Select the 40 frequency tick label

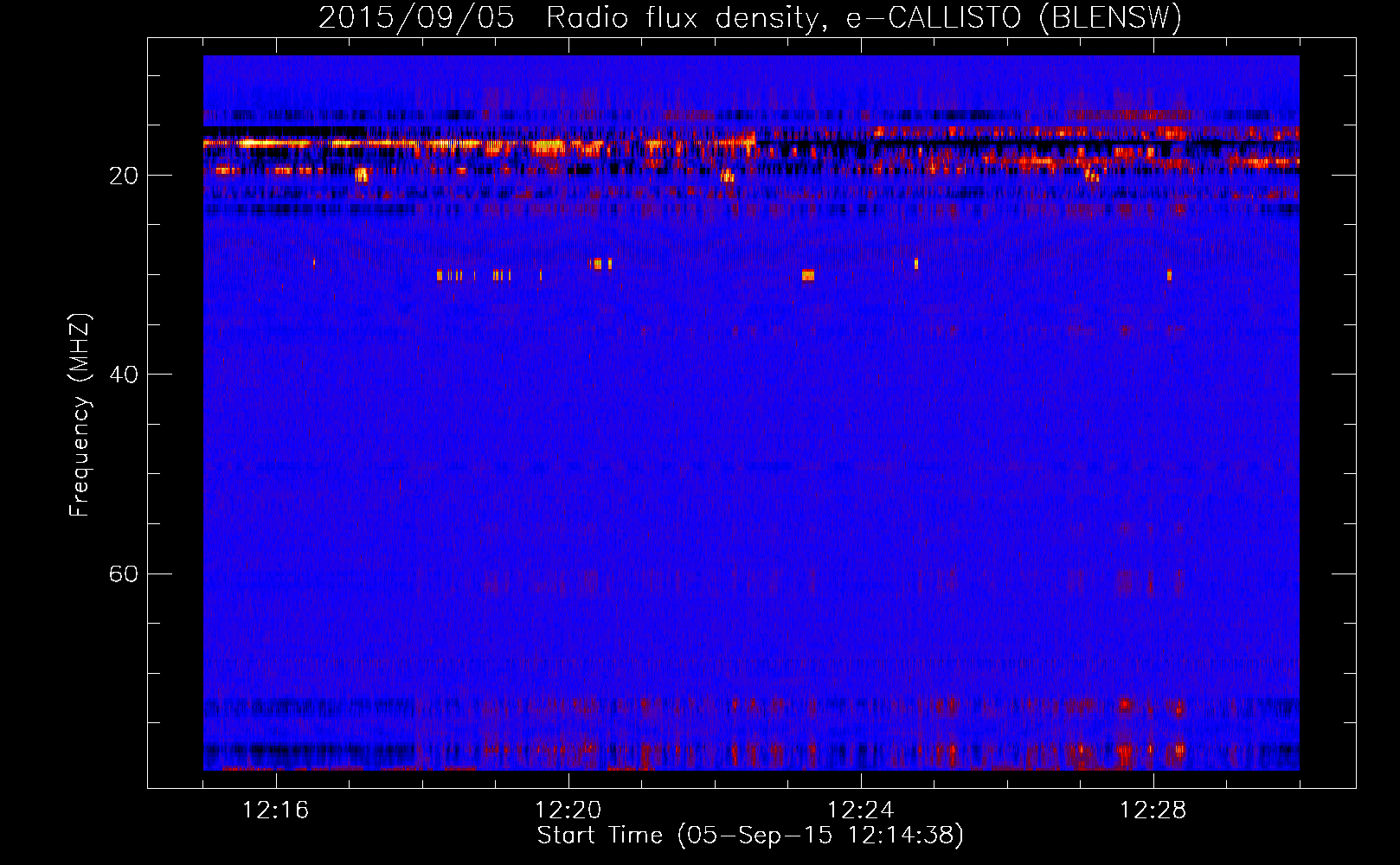tap(123, 375)
